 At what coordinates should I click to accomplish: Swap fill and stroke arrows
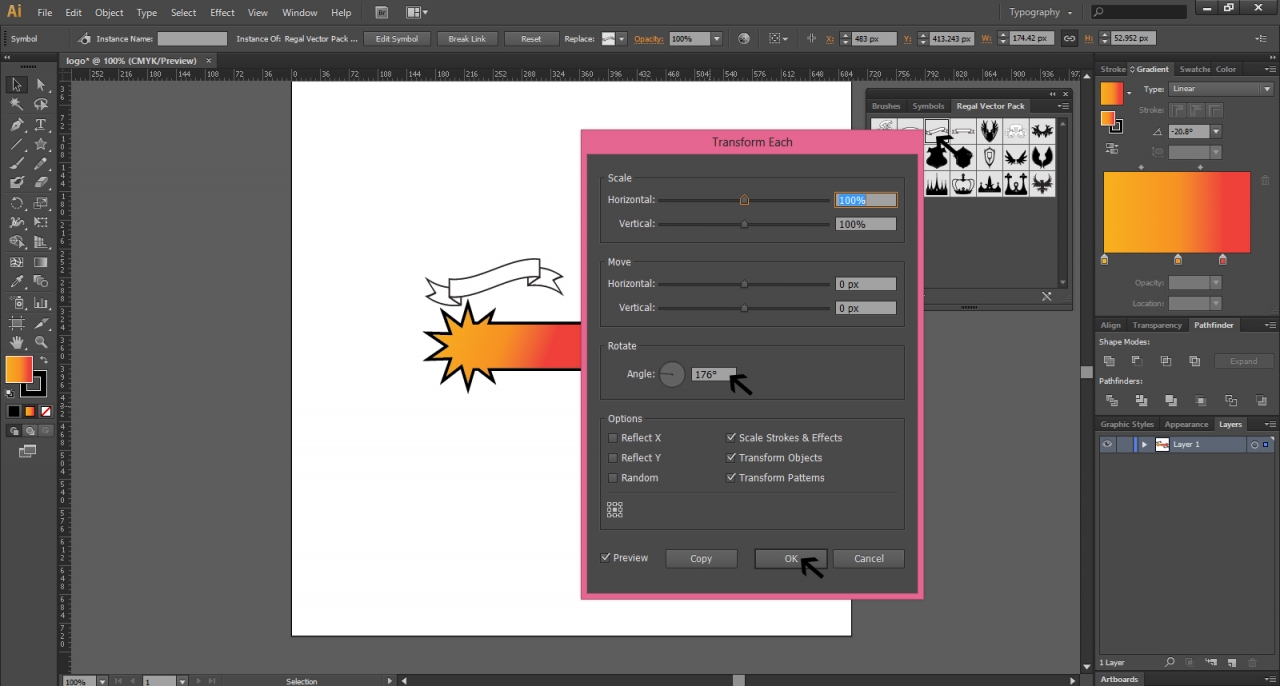tap(43, 360)
